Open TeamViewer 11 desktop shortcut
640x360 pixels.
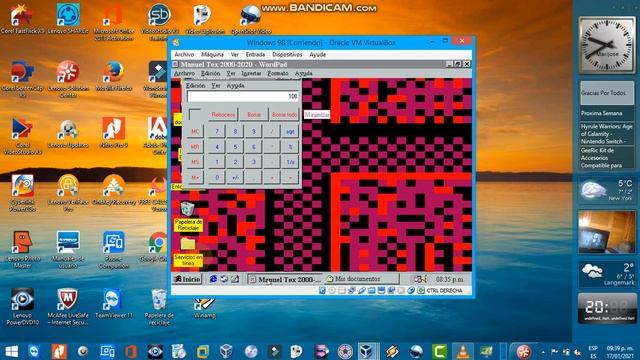click(113, 304)
